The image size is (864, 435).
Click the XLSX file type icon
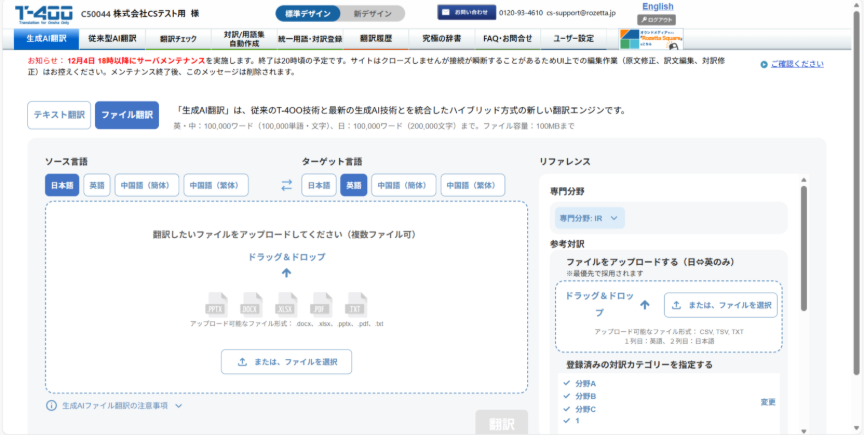click(286, 303)
